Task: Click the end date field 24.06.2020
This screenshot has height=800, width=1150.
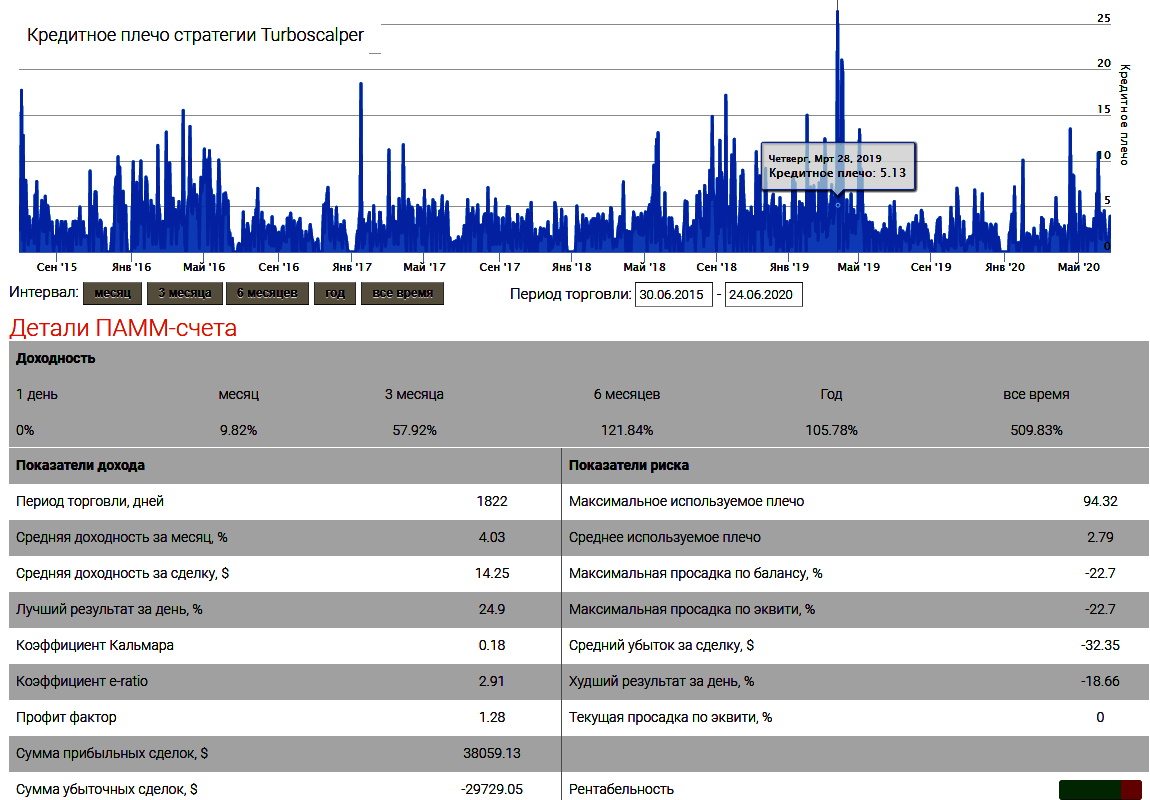Action: pos(763,295)
